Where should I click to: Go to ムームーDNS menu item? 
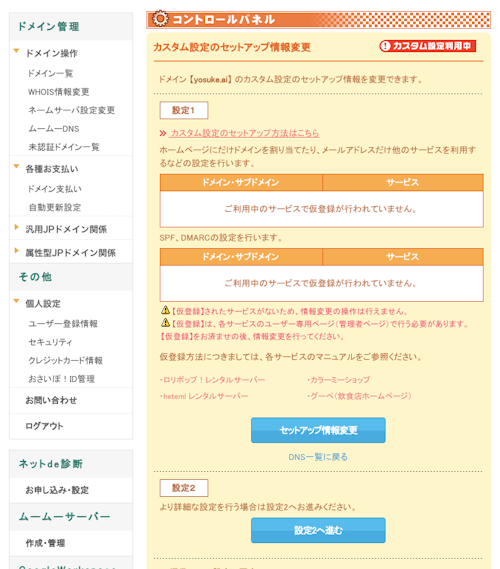[54, 129]
